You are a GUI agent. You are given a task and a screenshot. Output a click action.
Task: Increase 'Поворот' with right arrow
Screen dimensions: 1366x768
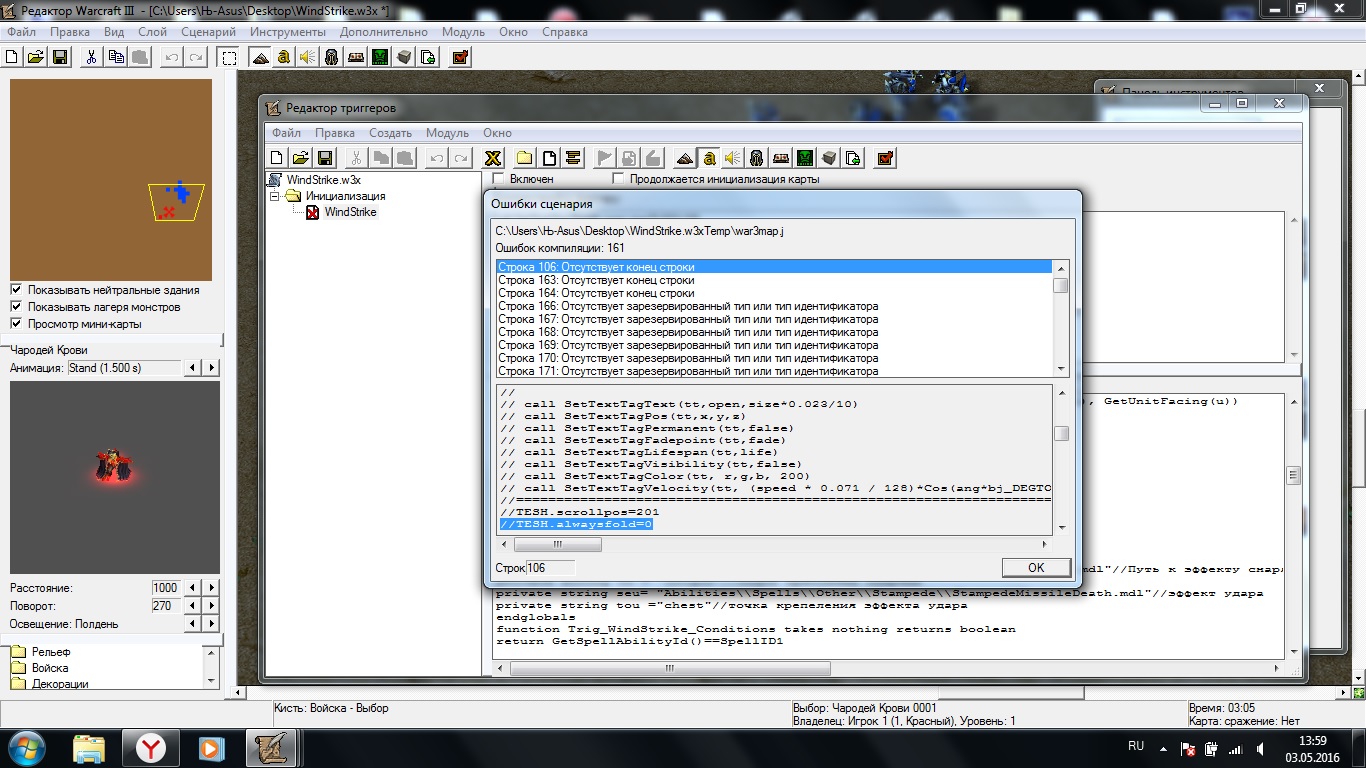[x=211, y=606]
